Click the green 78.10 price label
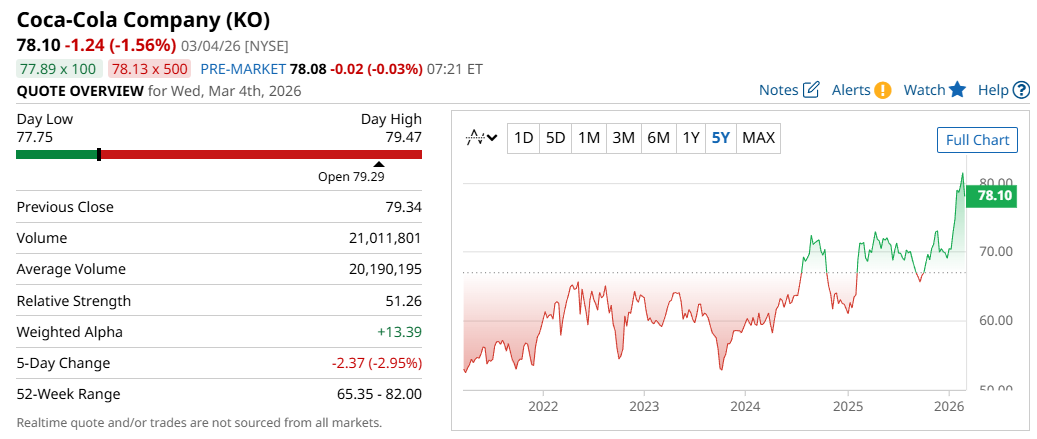Image resolution: width=1037 pixels, height=439 pixels. [995, 196]
